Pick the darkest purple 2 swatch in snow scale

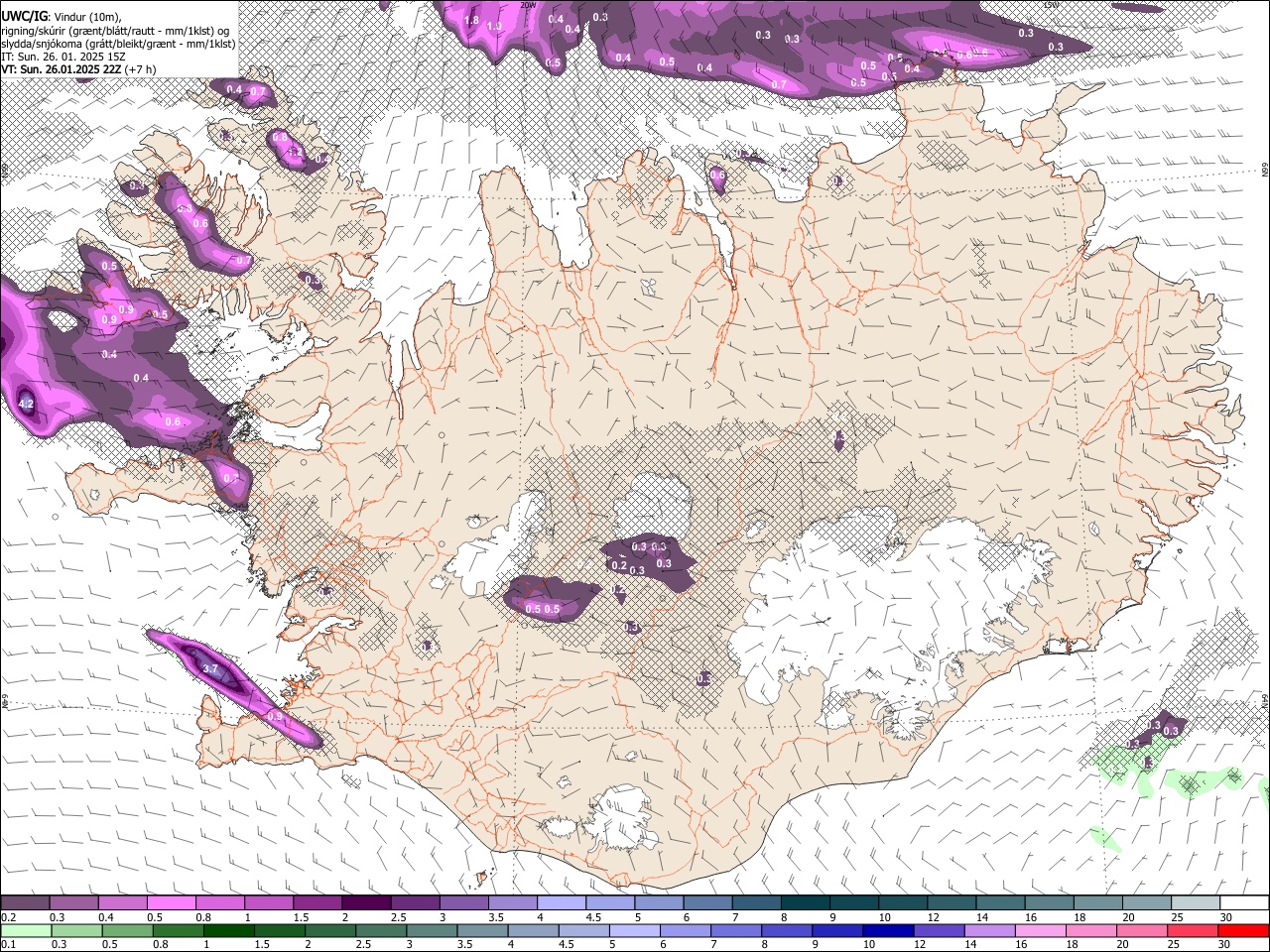pyautogui.click(x=365, y=903)
